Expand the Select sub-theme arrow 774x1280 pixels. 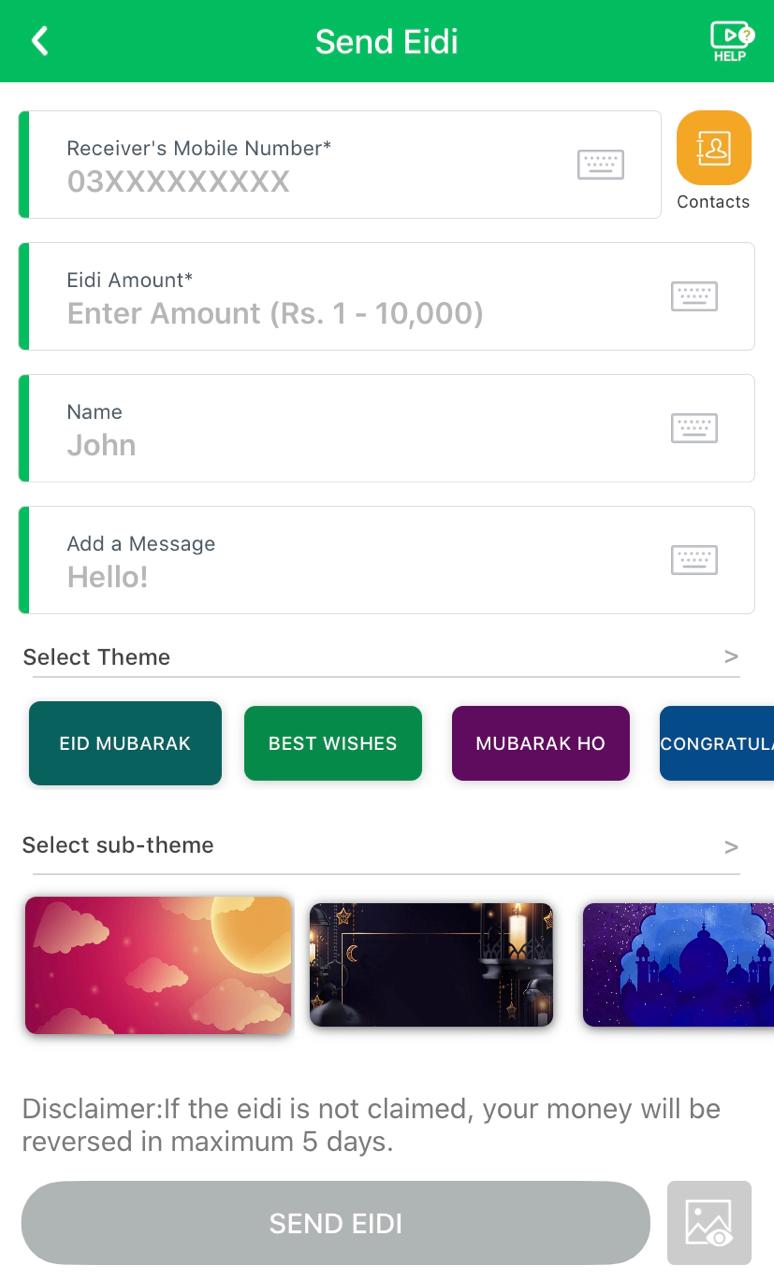[x=731, y=847]
